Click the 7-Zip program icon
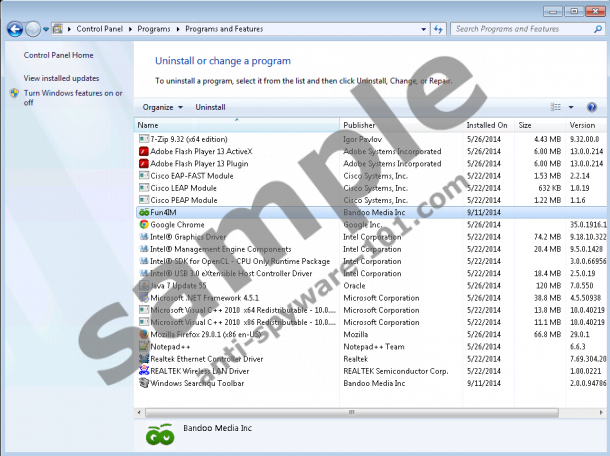This screenshot has height=456, width=610. [143, 138]
